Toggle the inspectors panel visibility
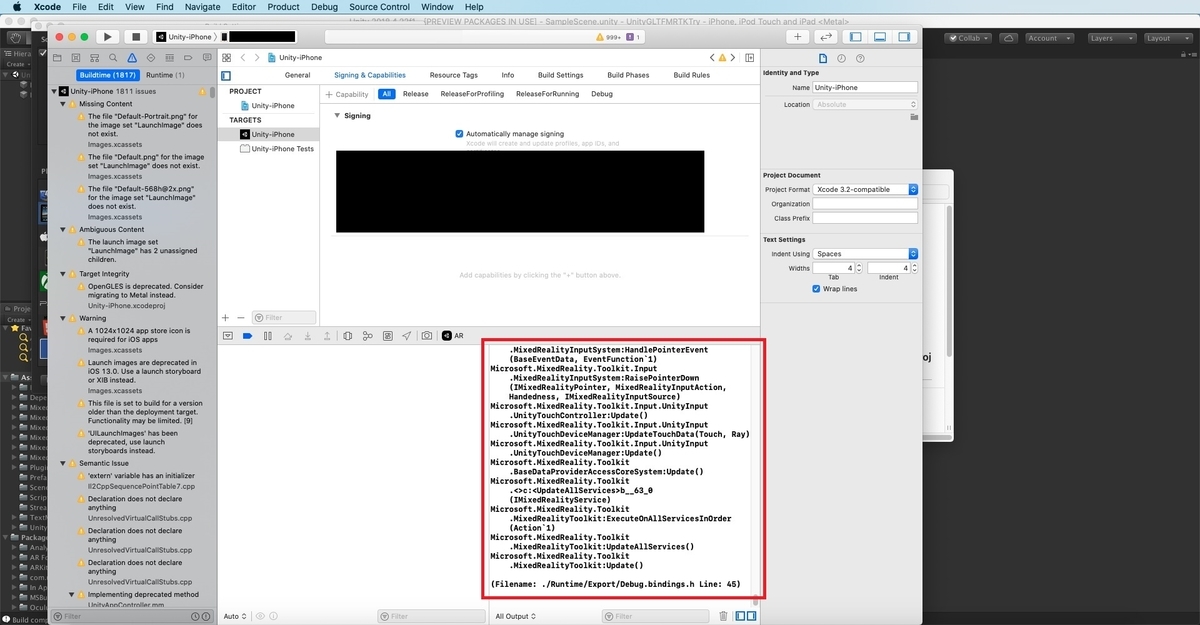 tap(903, 37)
